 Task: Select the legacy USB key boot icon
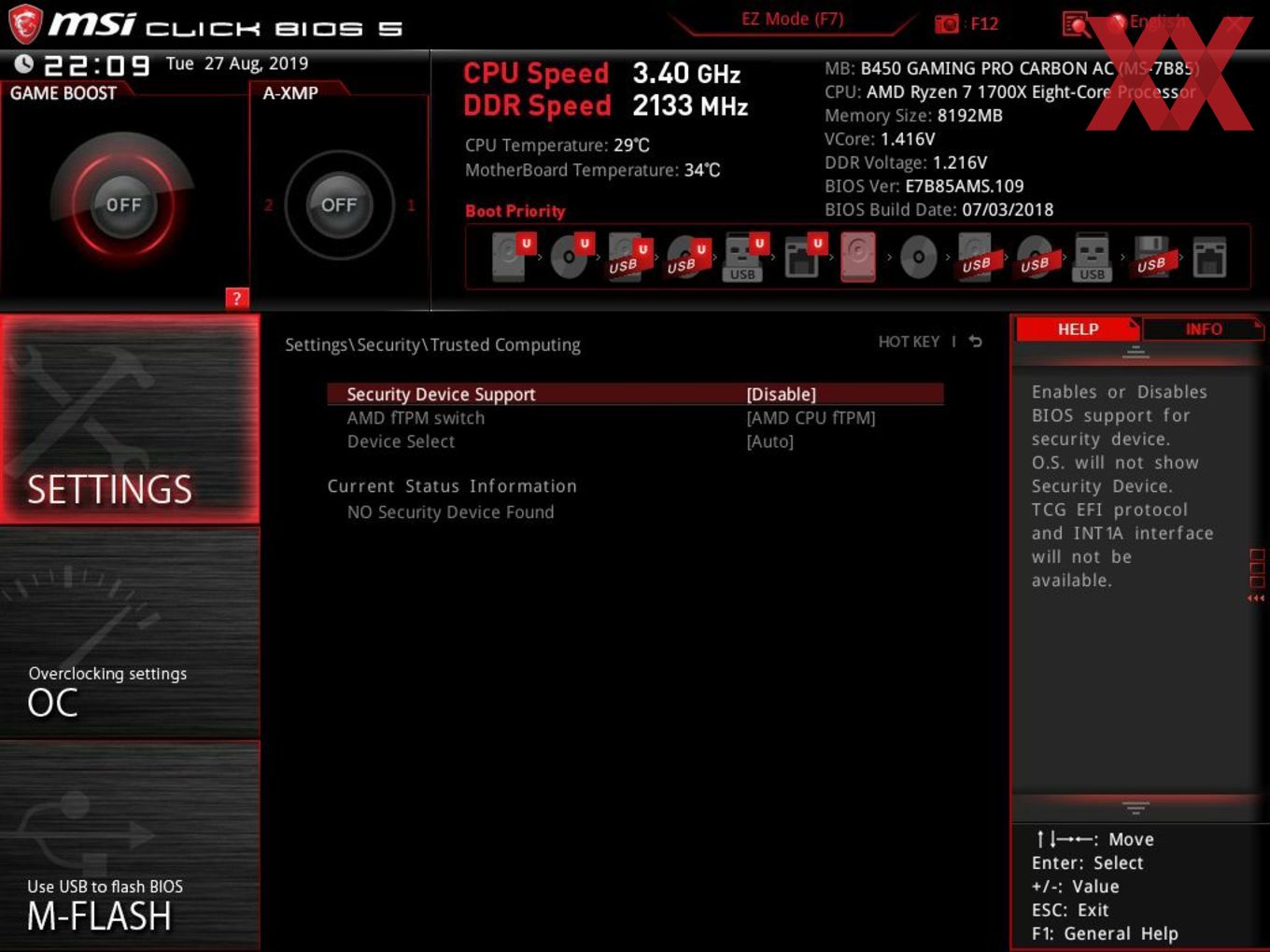[x=1093, y=258]
